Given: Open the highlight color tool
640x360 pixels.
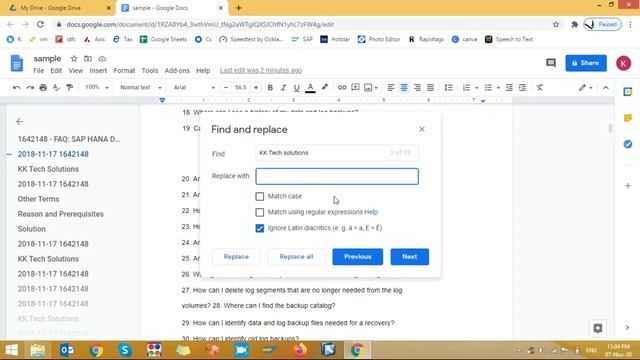Looking at the screenshot, I should [324, 87].
